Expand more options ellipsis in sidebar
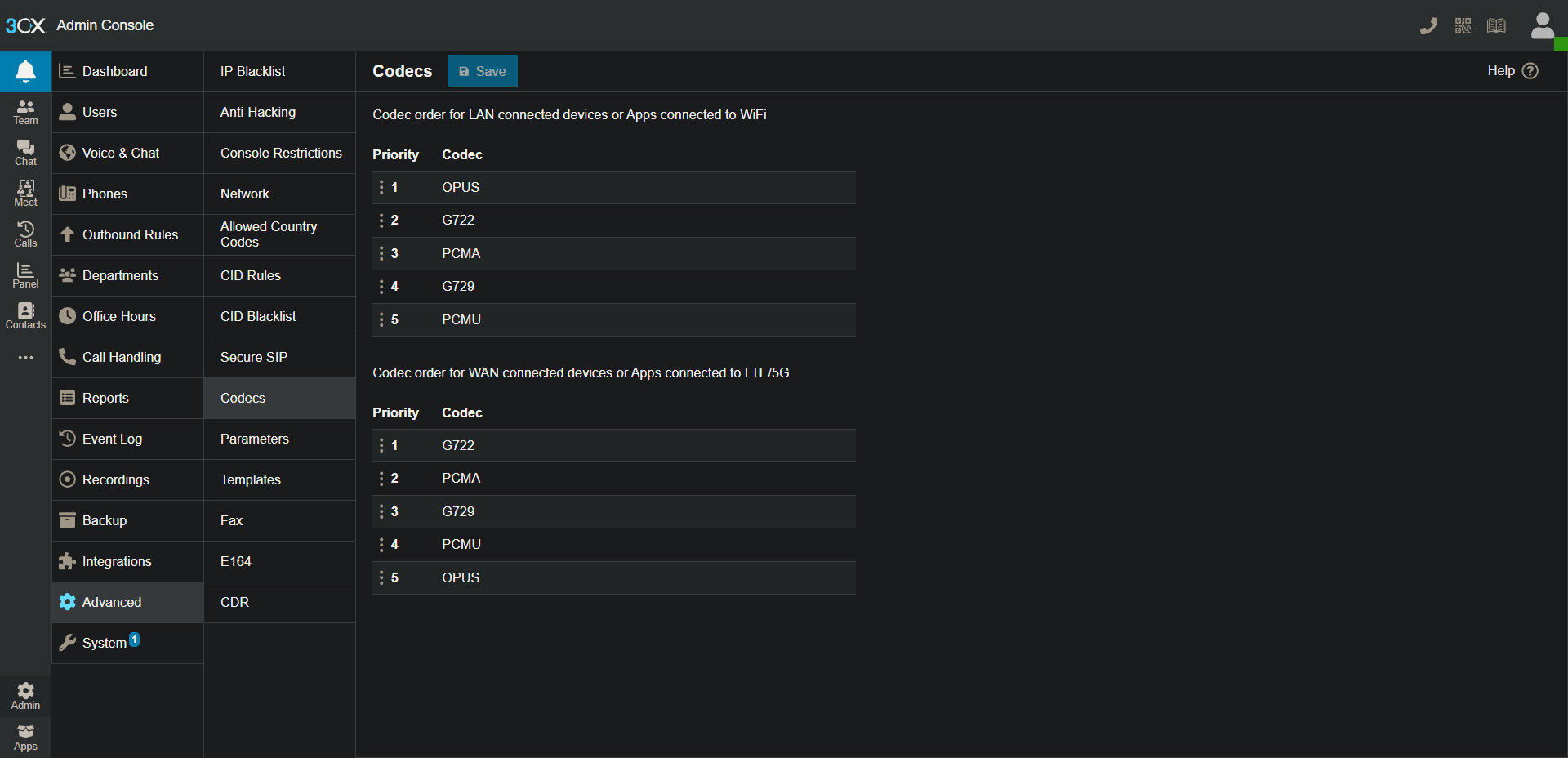The height and width of the screenshot is (758, 1568). click(x=25, y=358)
